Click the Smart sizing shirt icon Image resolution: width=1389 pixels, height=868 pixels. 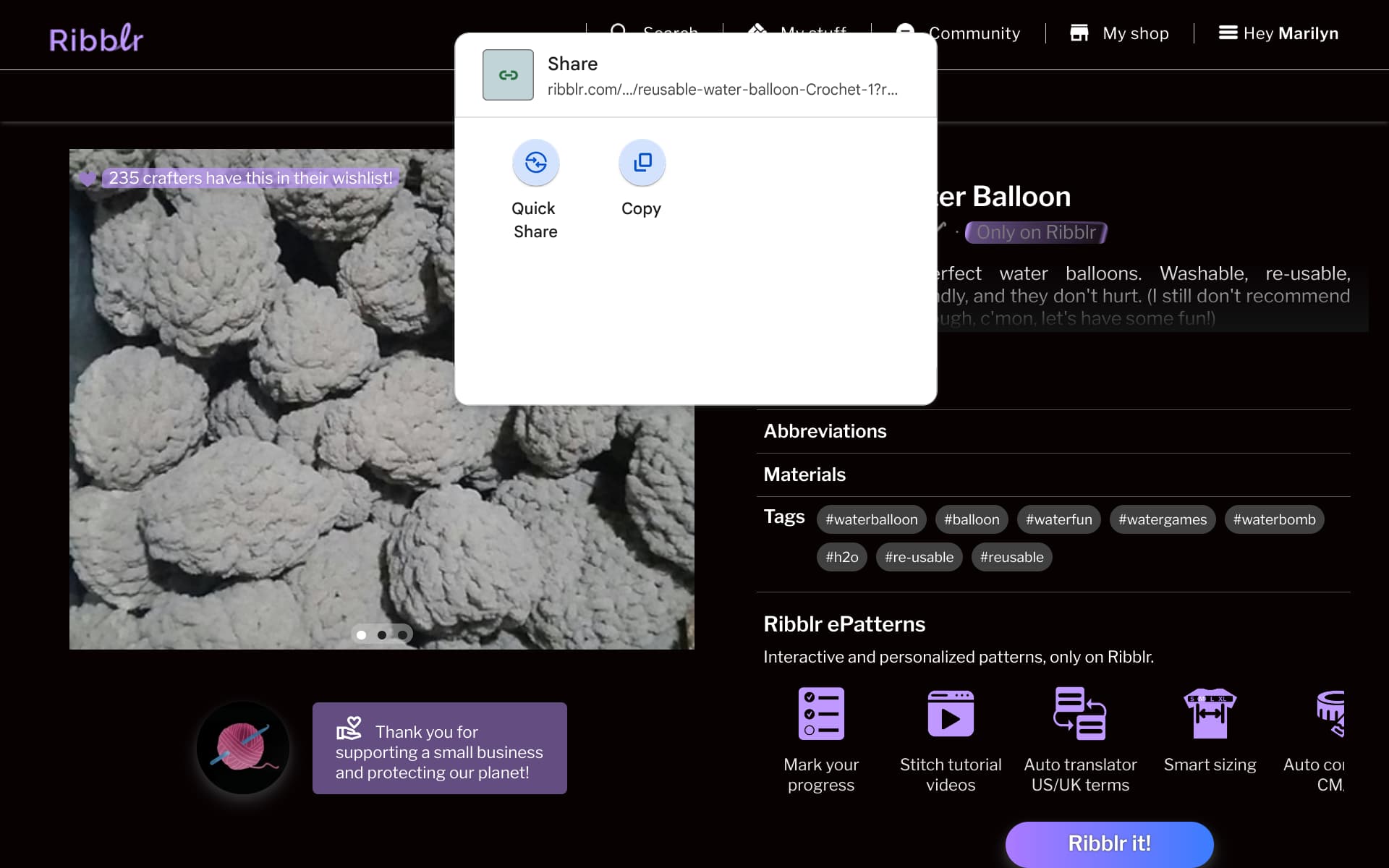point(1210,713)
